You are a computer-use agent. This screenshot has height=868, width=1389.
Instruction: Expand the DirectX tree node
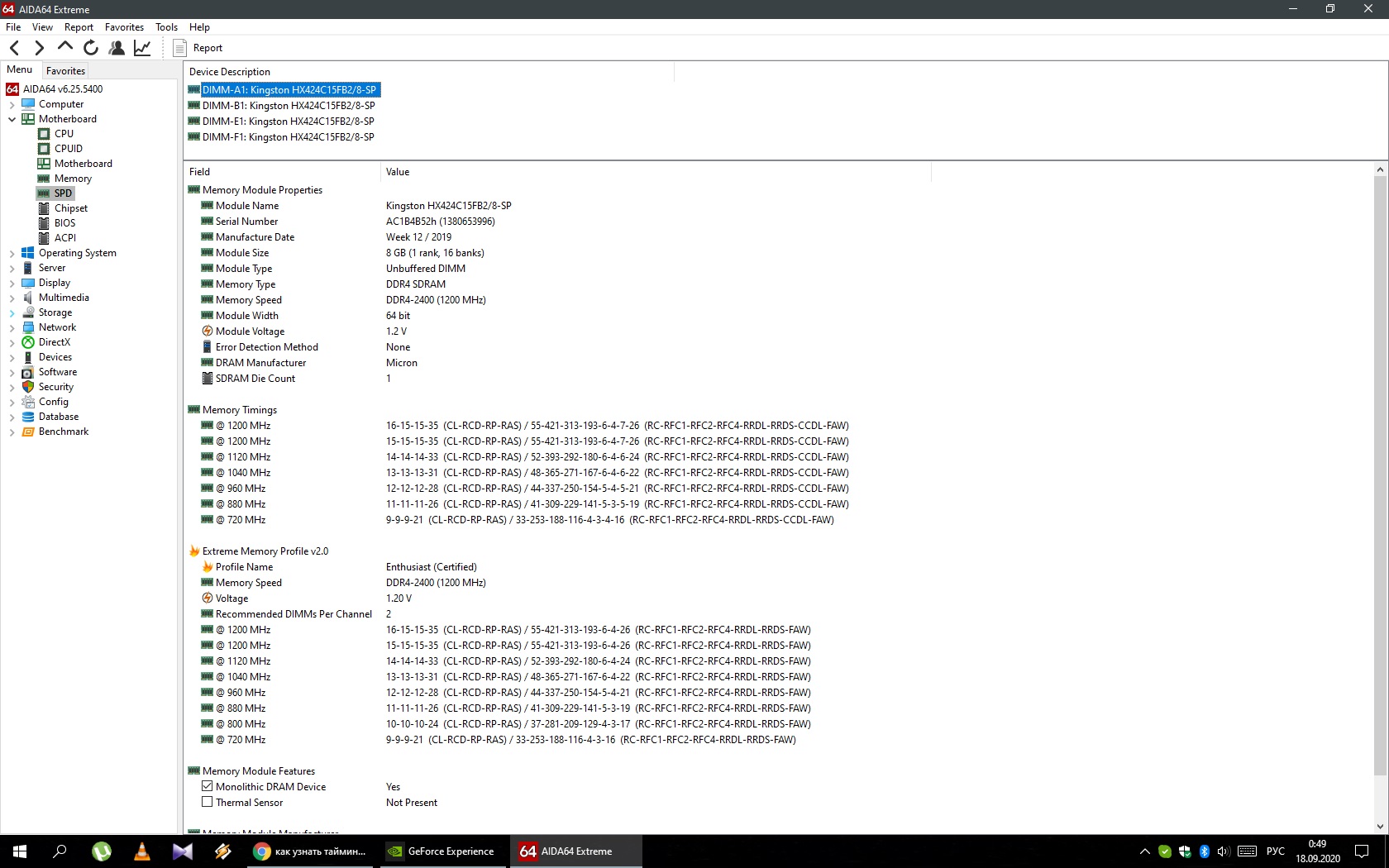[12, 343]
